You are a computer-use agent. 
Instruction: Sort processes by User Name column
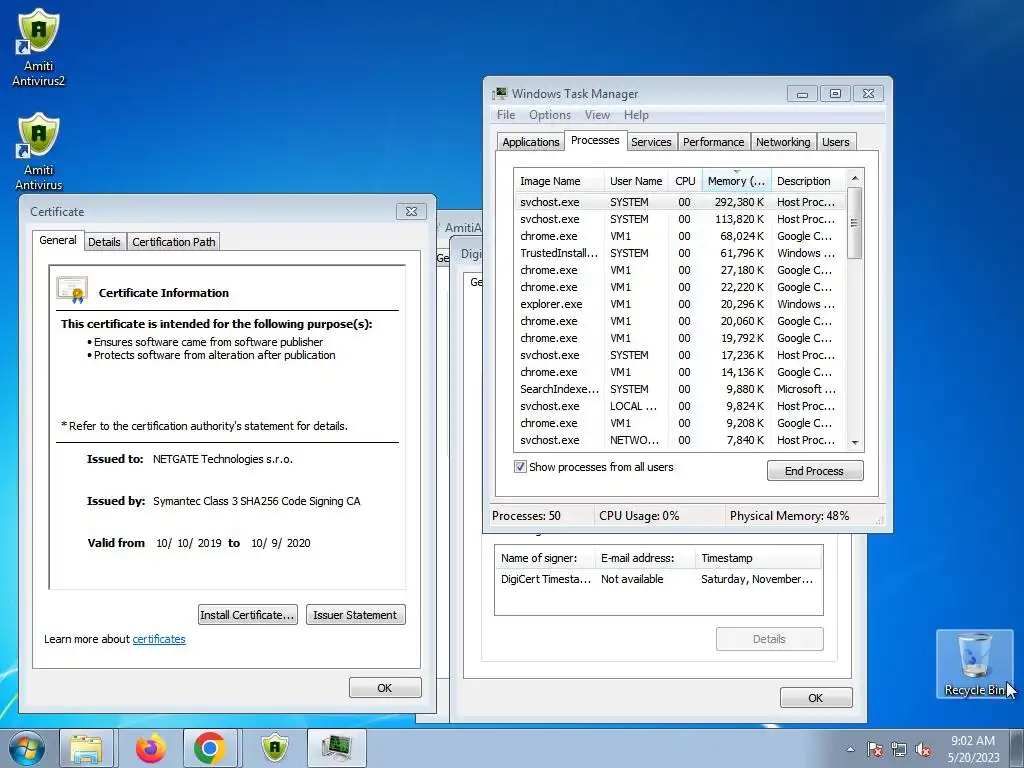point(635,181)
